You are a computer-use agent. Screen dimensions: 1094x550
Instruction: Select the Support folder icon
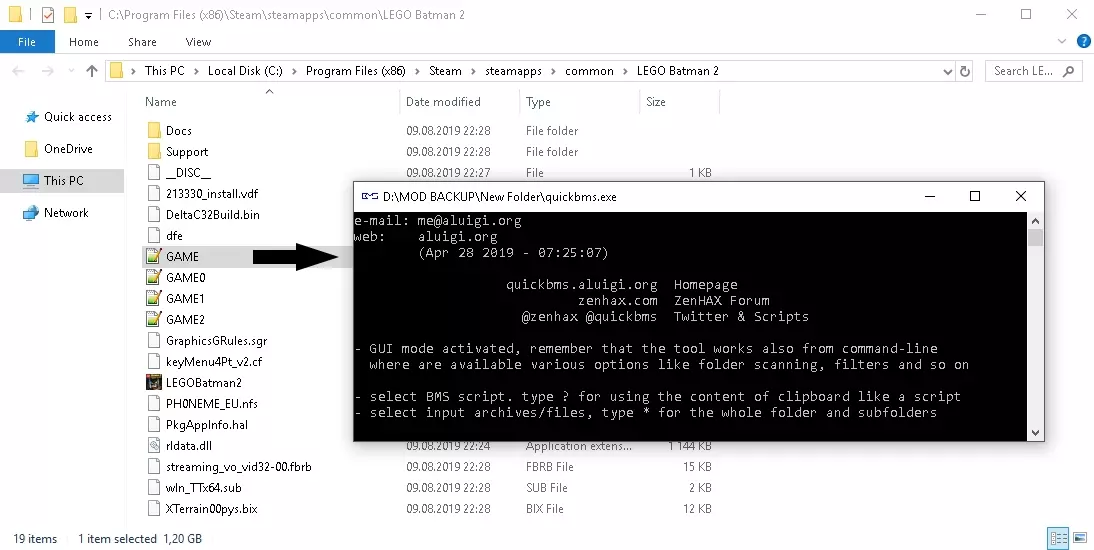point(154,151)
